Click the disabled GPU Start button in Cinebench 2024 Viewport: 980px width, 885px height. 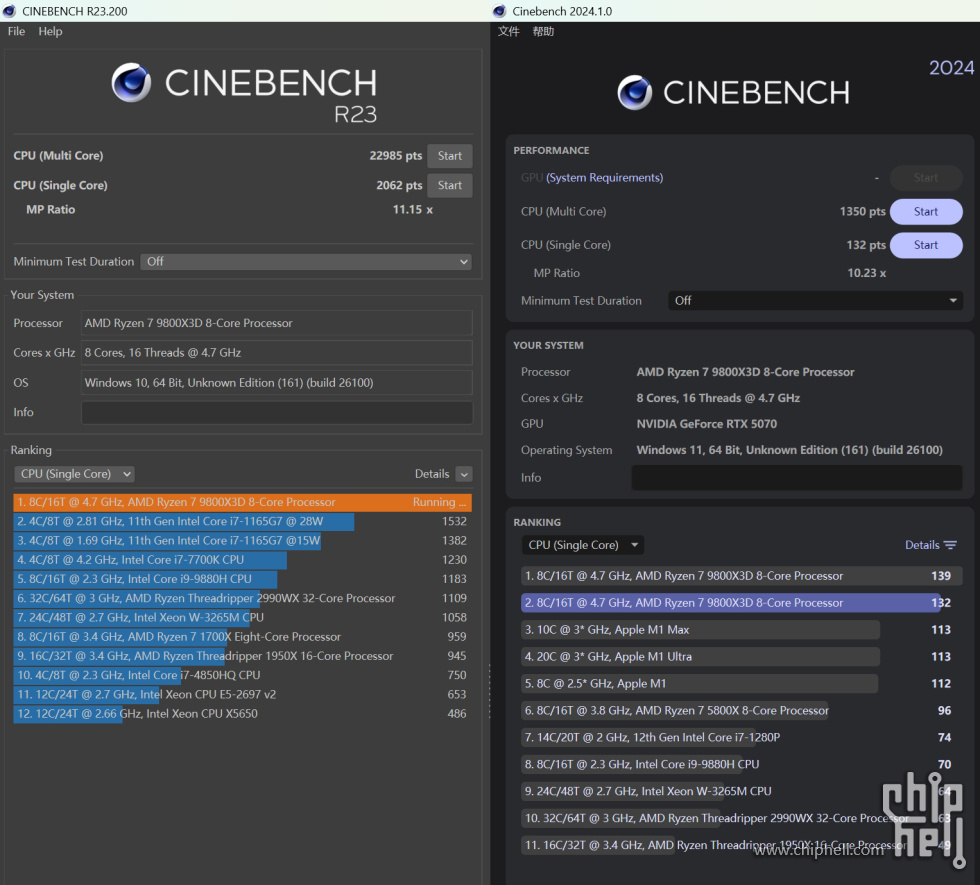(926, 178)
